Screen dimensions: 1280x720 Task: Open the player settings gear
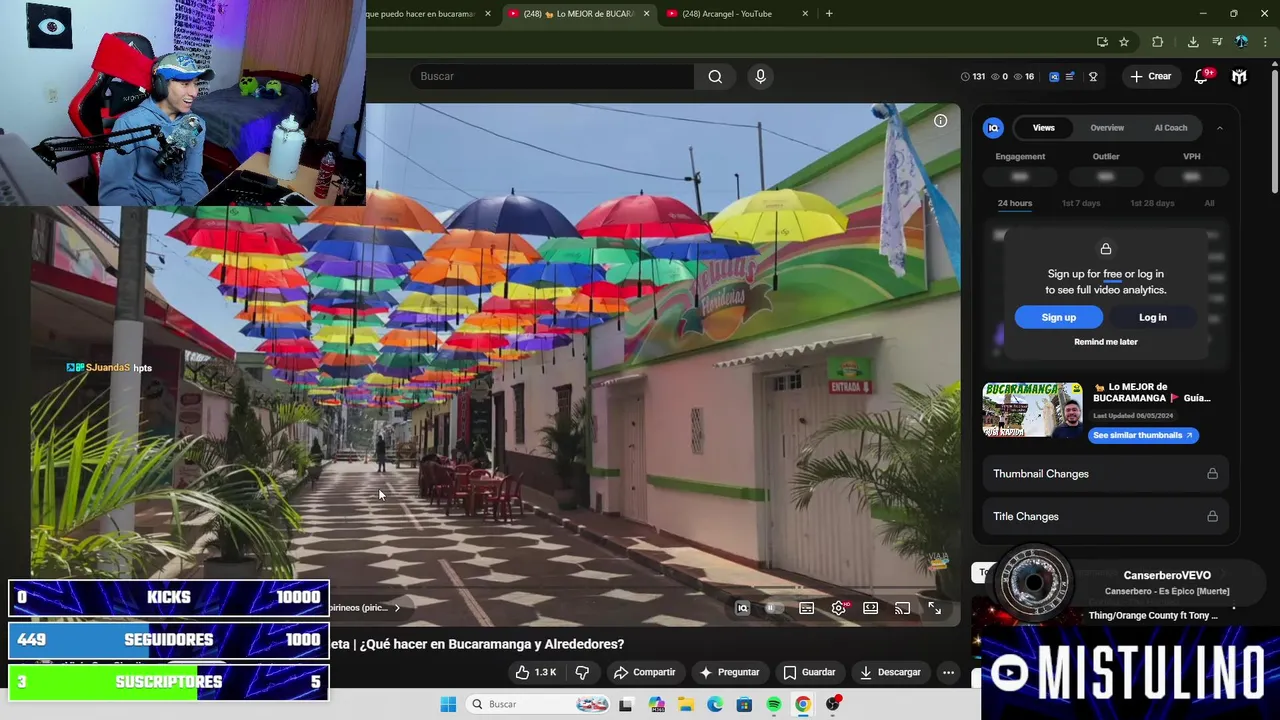[x=839, y=608]
